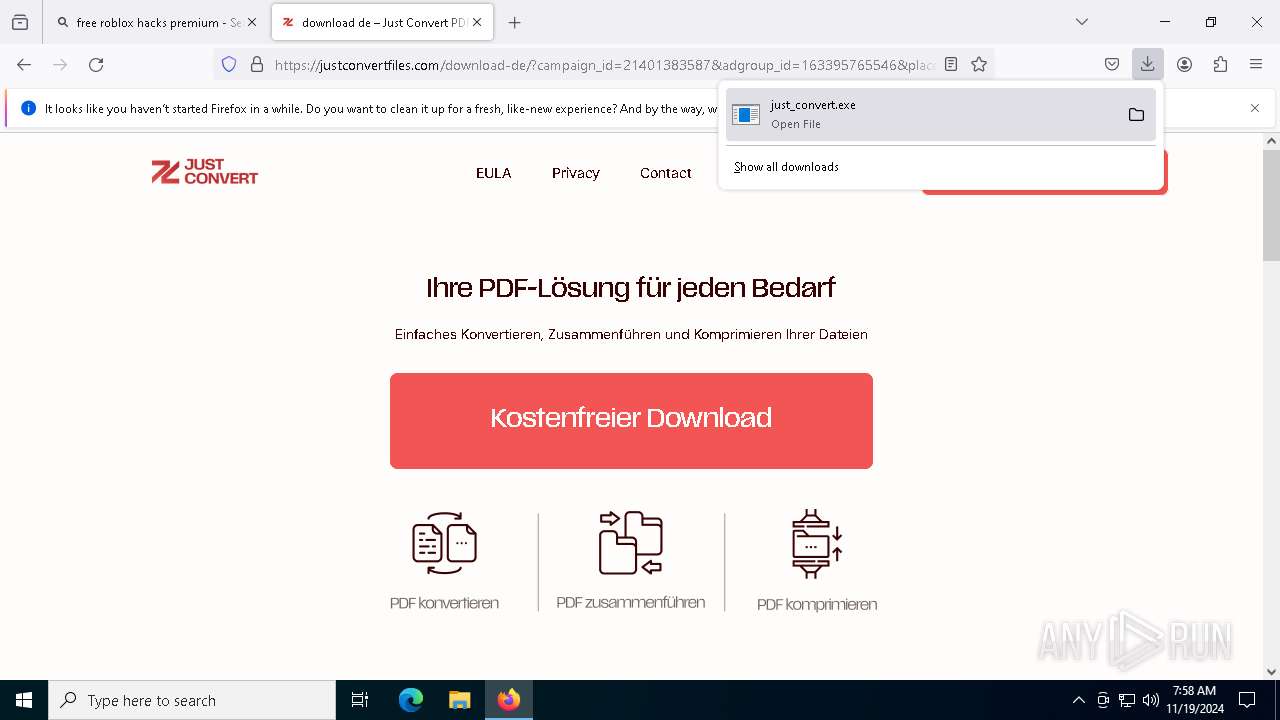Reload the current page
Screen dimensions: 1280x720
click(96, 65)
